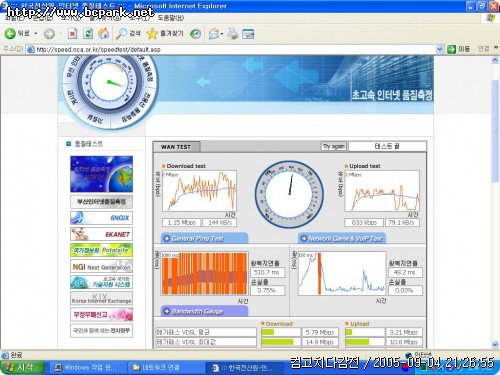Select the WAN TEST tab
The width and height of the screenshot is (500, 375).
pyautogui.click(x=176, y=147)
